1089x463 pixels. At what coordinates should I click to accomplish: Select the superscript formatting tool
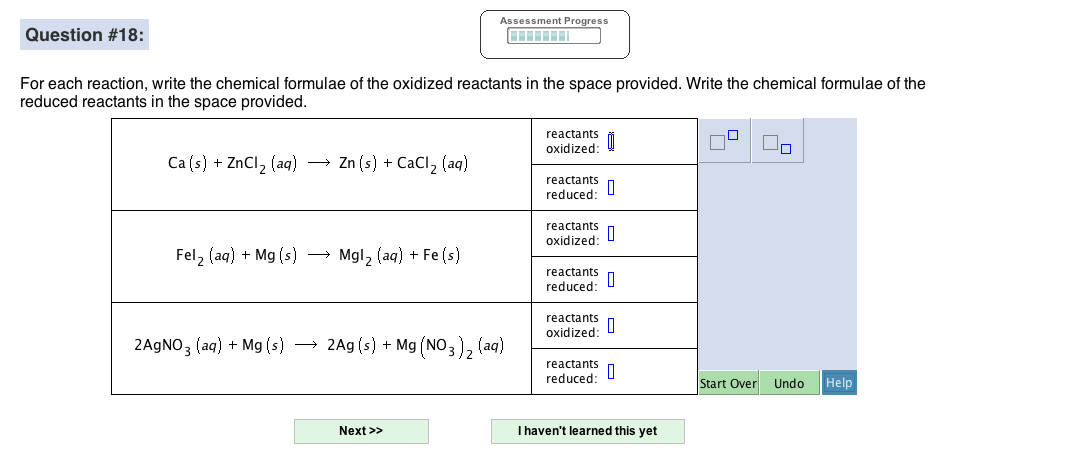726,142
